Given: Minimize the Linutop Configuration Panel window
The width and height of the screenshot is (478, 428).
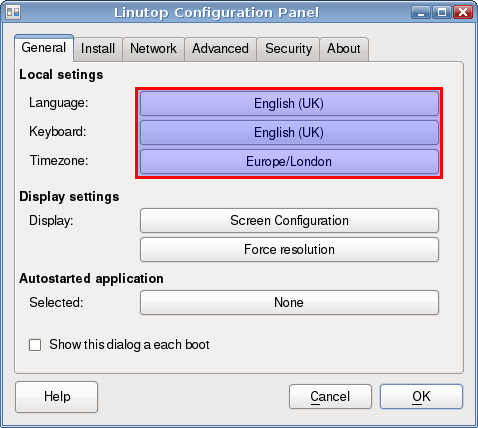Looking at the screenshot, I should point(421,13).
